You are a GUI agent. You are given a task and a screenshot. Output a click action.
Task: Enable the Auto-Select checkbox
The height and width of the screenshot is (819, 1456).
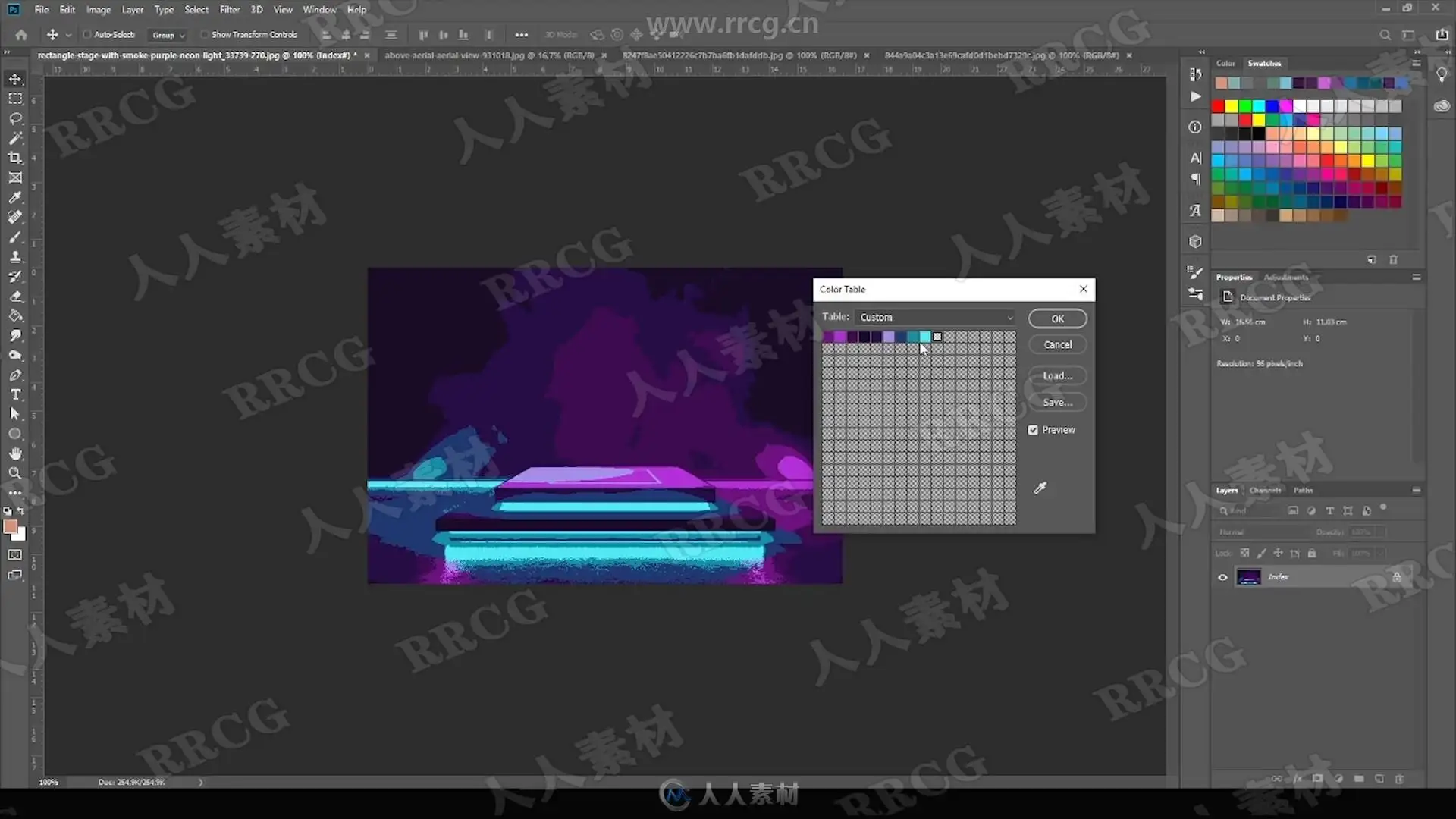[86, 34]
